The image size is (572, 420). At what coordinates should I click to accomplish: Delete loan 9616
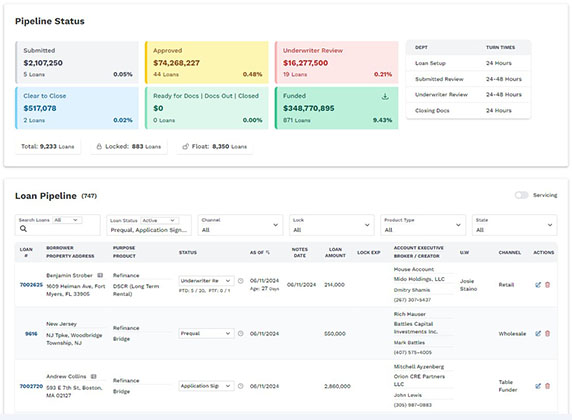click(547, 334)
